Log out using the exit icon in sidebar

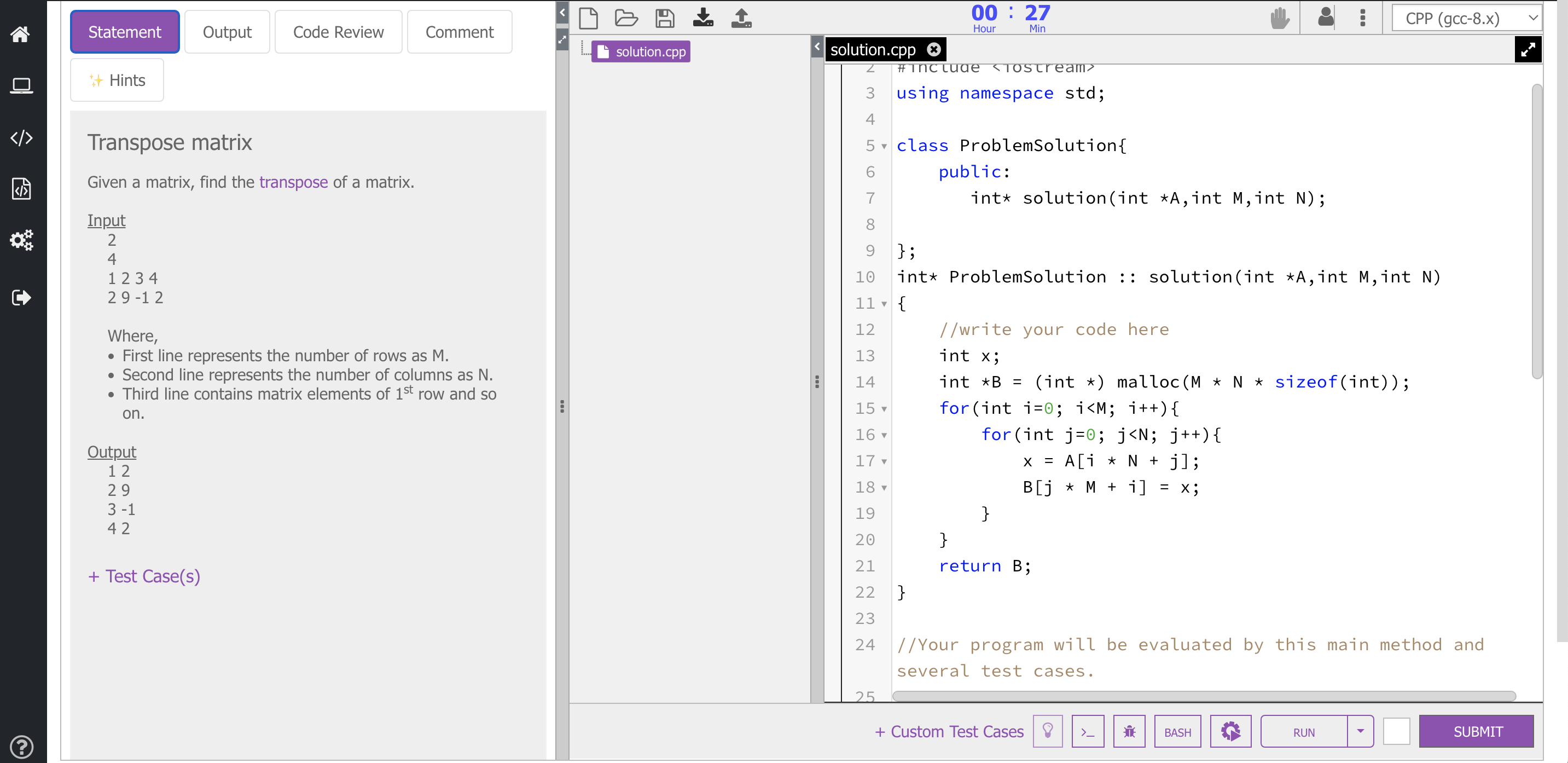21,297
